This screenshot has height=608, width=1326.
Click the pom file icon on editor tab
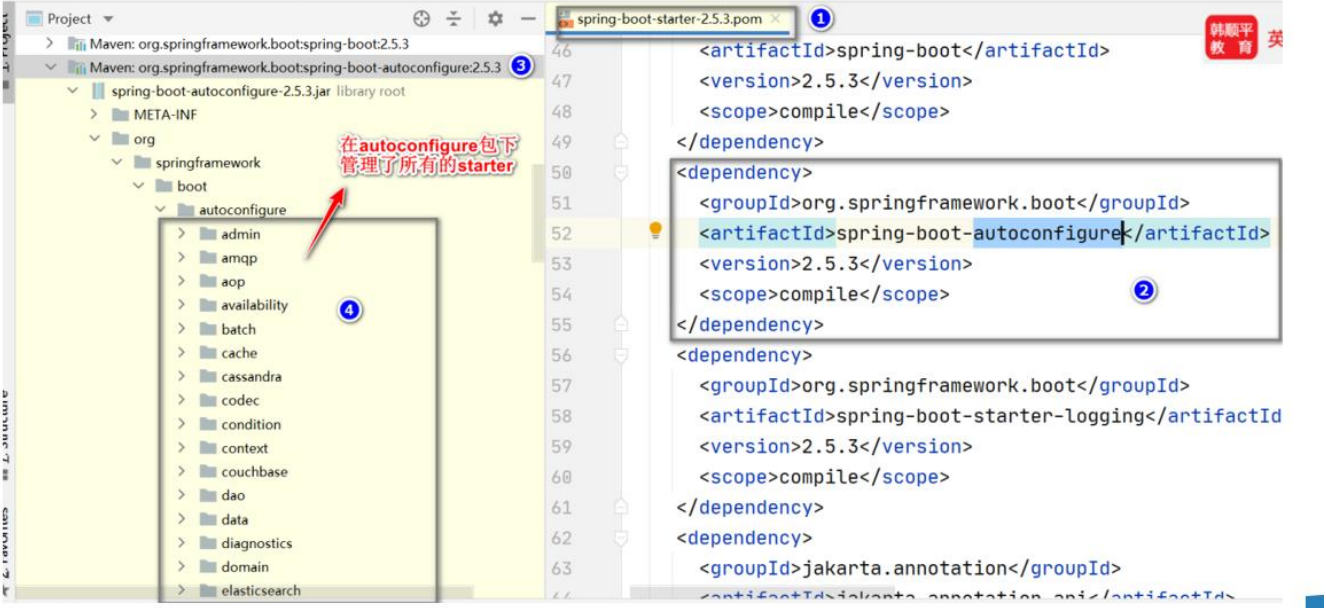(x=566, y=19)
